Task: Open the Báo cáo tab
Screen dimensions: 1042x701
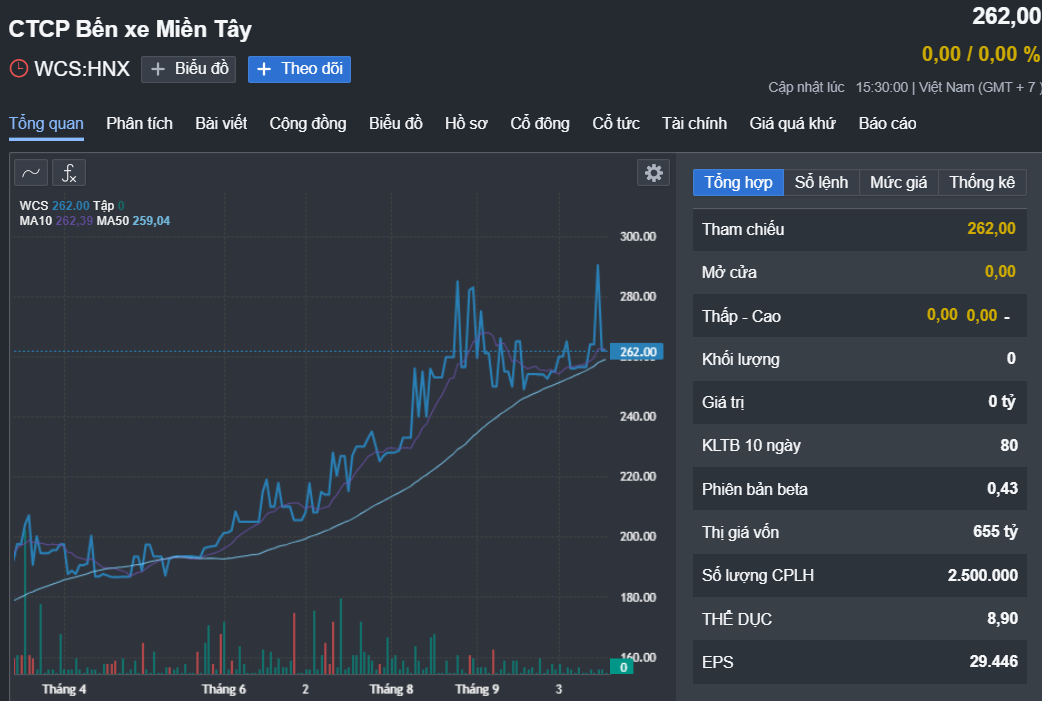Action: coord(887,123)
